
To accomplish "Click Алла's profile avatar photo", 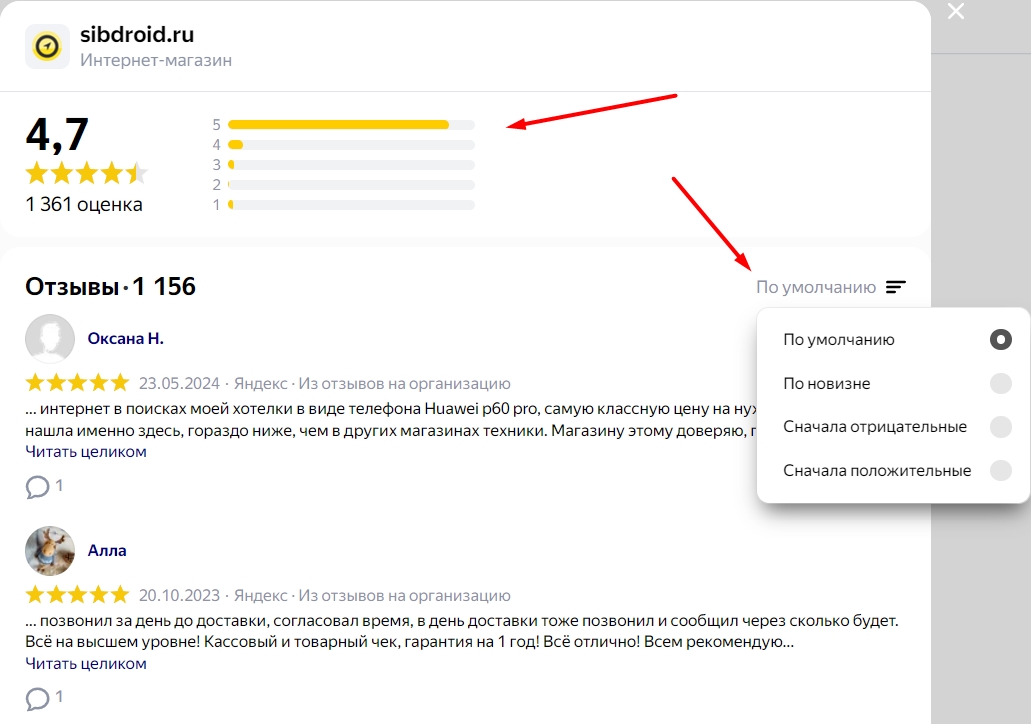I will point(50,551).
